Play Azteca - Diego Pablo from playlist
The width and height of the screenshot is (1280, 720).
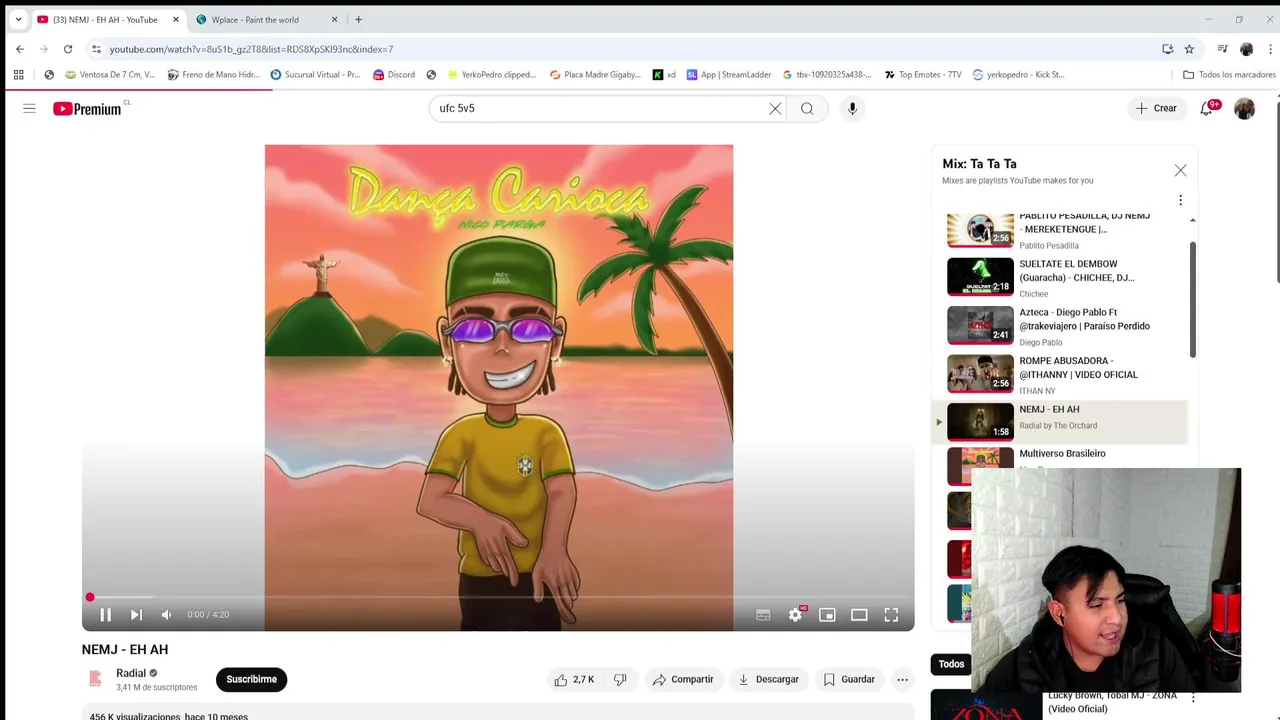(x=1060, y=326)
